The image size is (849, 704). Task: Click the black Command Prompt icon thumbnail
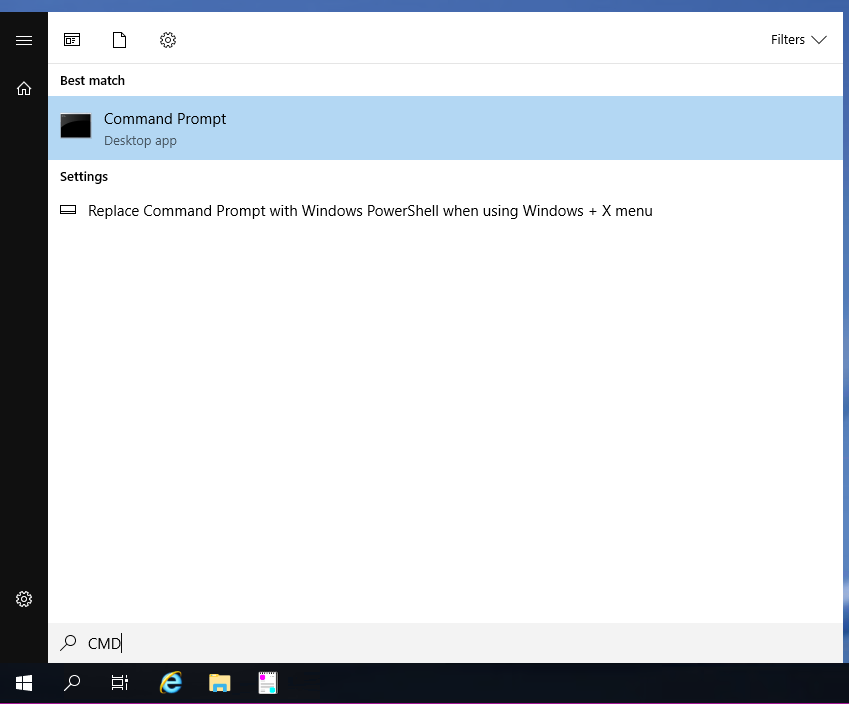(x=76, y=126)
